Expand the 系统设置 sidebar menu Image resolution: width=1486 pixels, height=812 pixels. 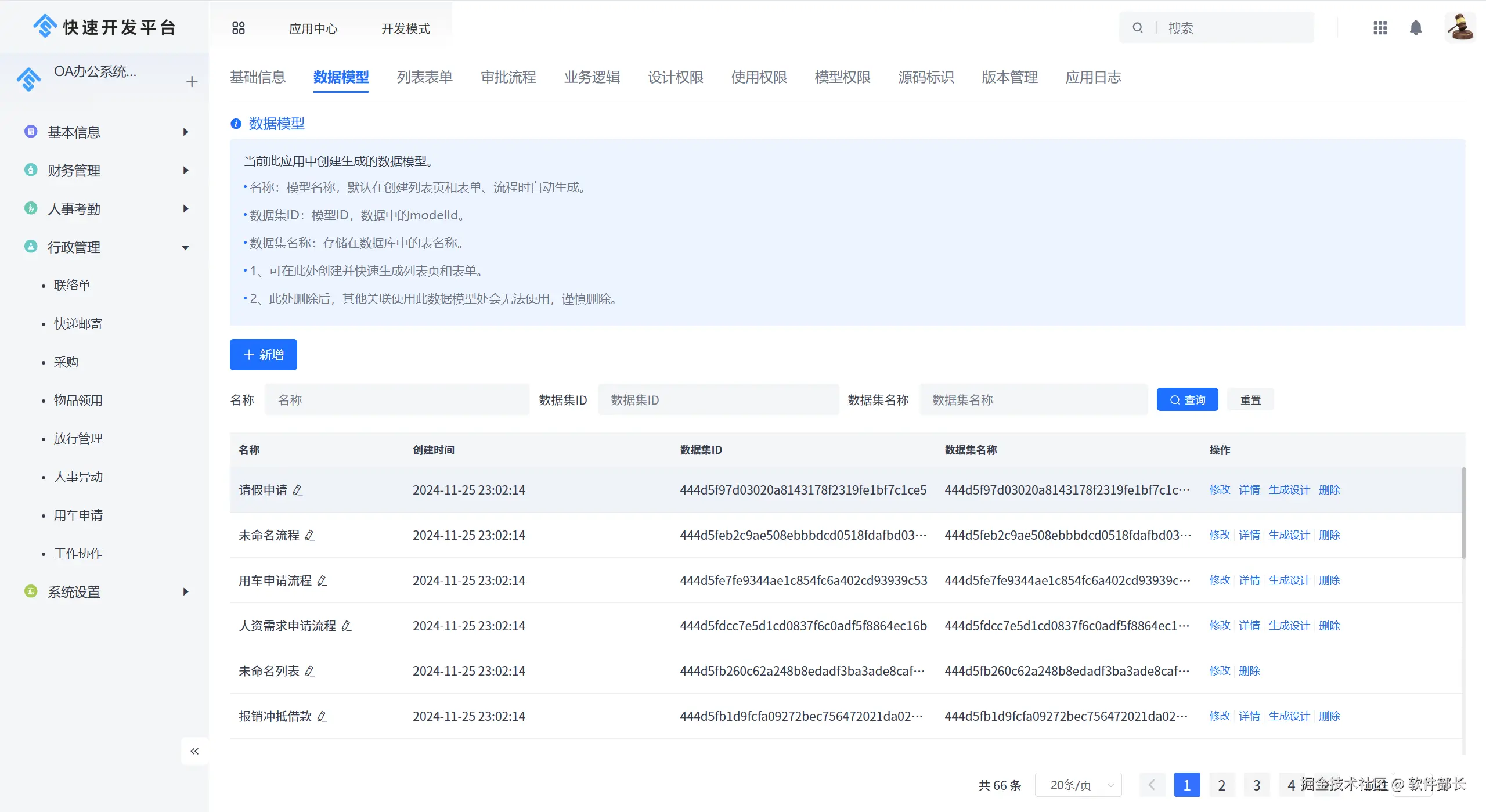click(185, 592)
